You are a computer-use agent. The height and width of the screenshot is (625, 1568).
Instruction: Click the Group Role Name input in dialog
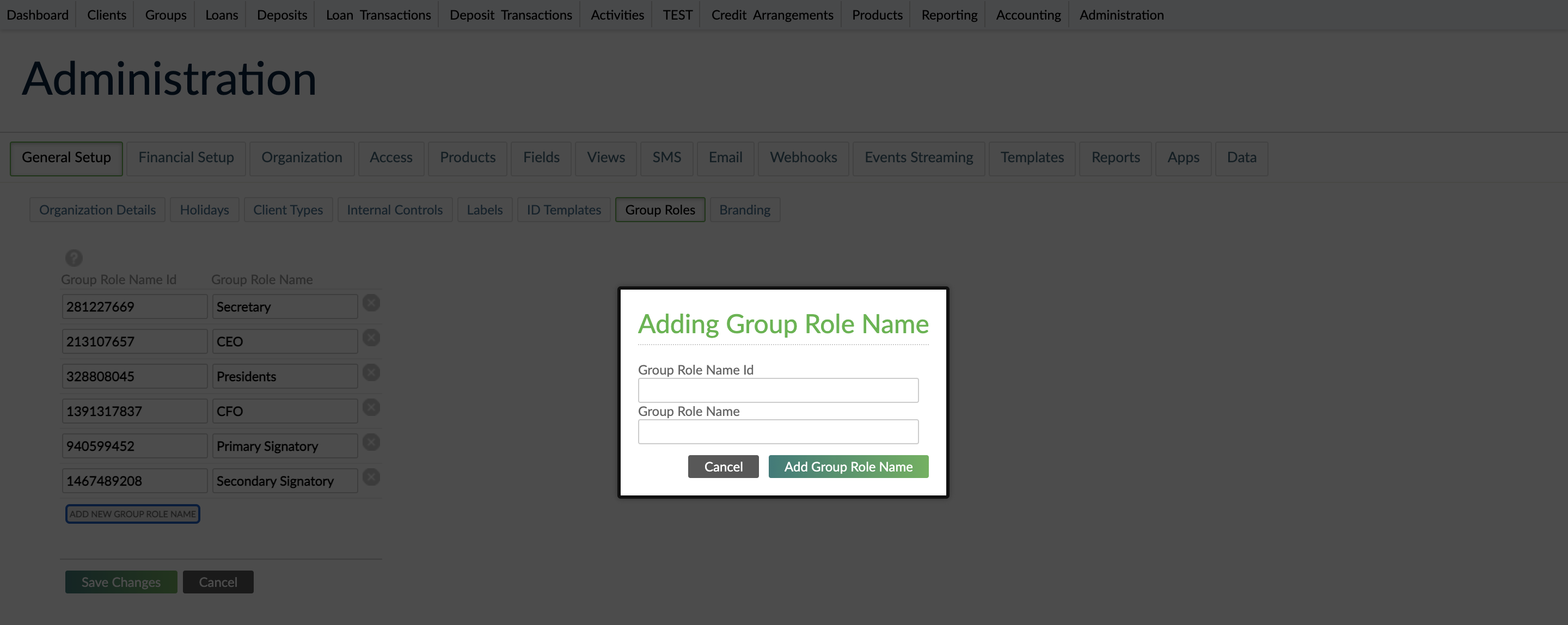click(777, 431)
